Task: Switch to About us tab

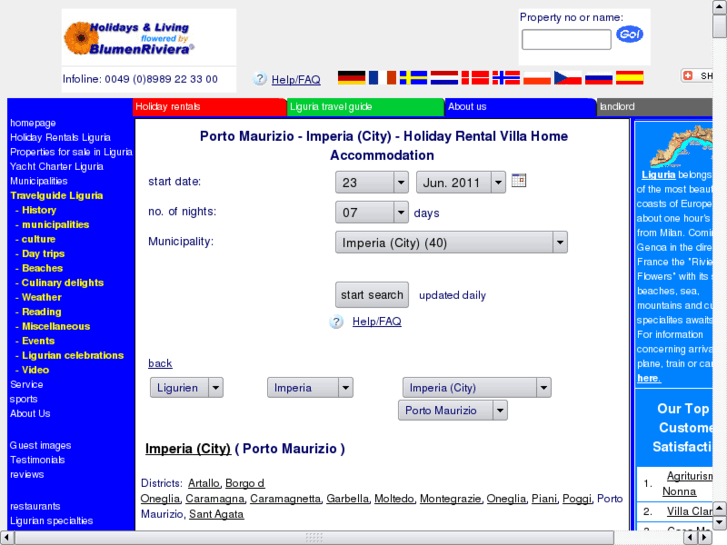Action: click(x=520, y=107)
